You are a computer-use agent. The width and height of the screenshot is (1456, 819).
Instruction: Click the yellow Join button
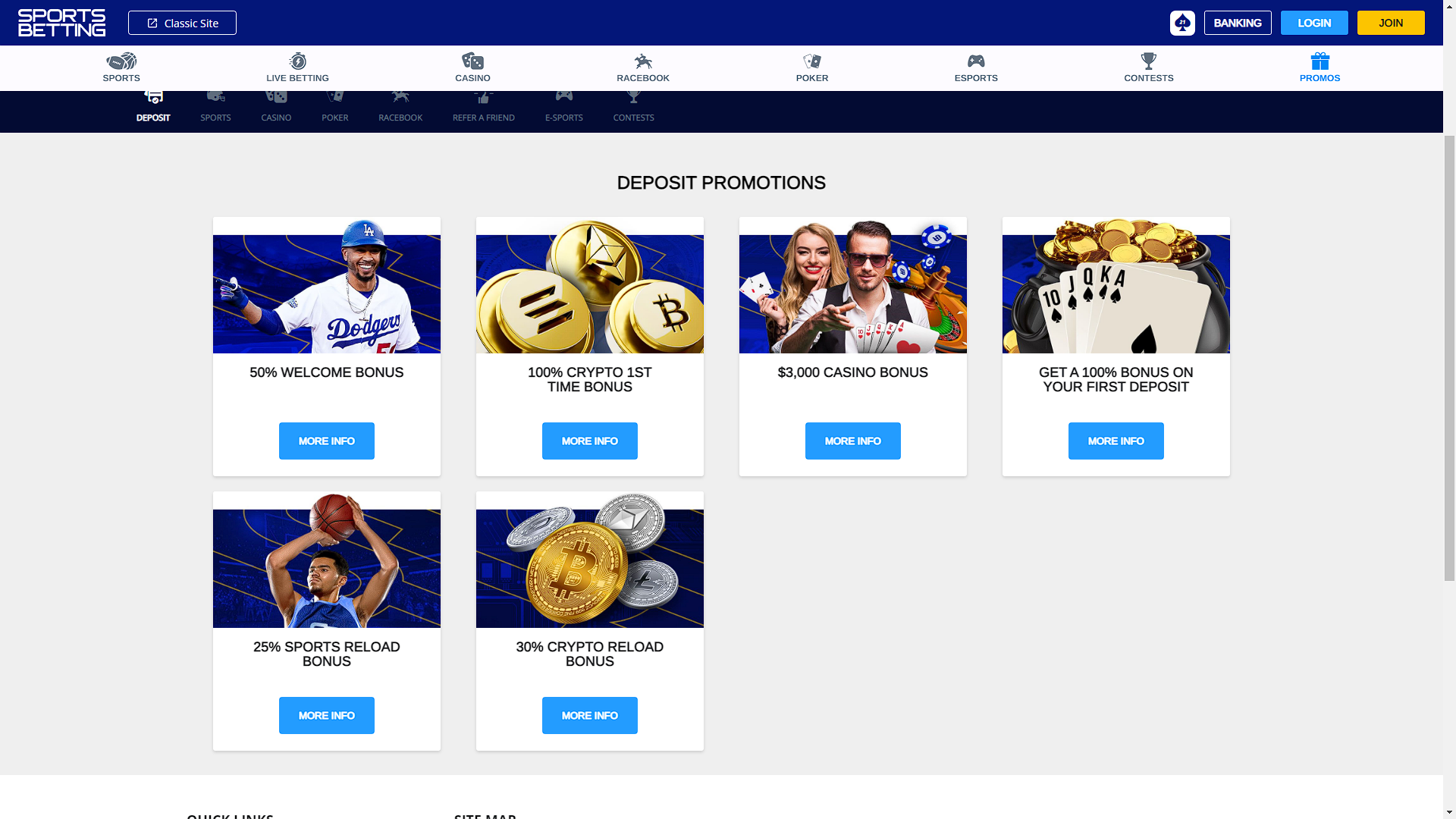[1391, 23]
